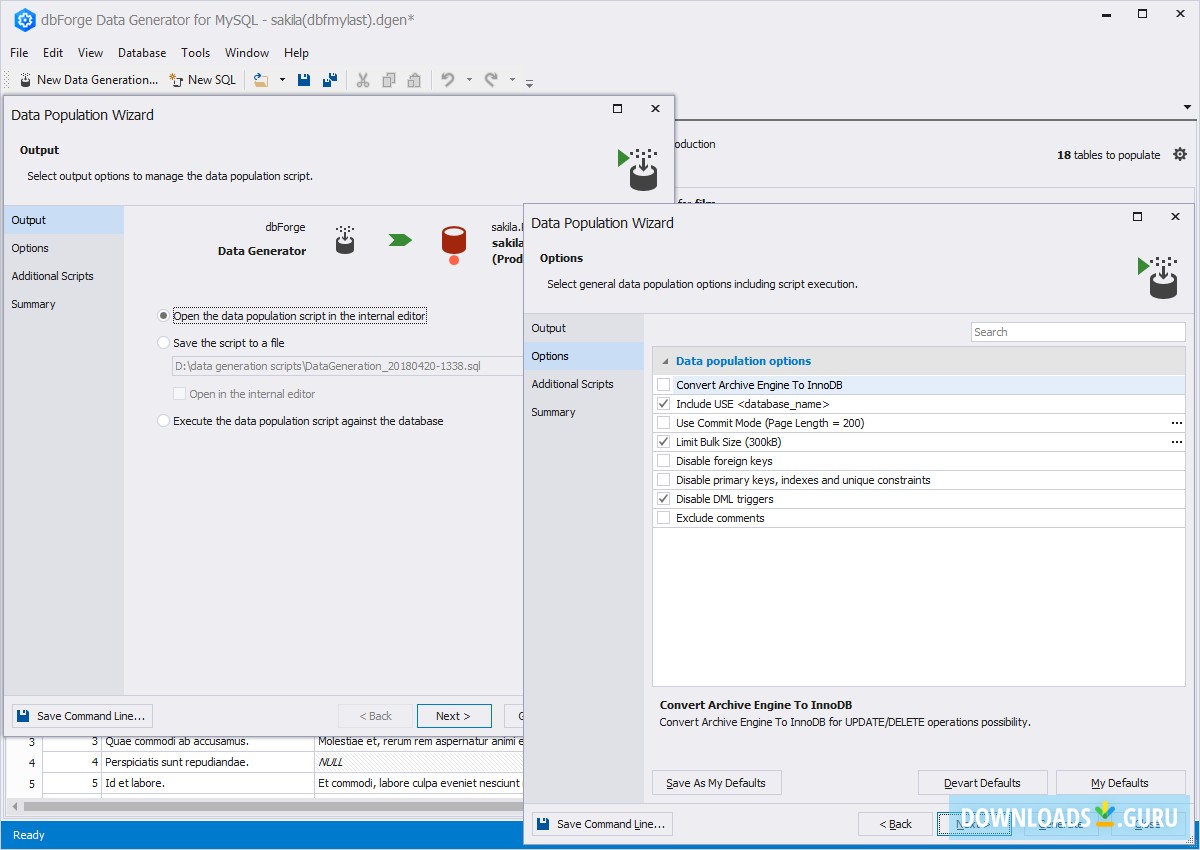Click ellipsis button for Limit Bulk Size
This screenshot has height=850, width=1200.
point(1177,442)
